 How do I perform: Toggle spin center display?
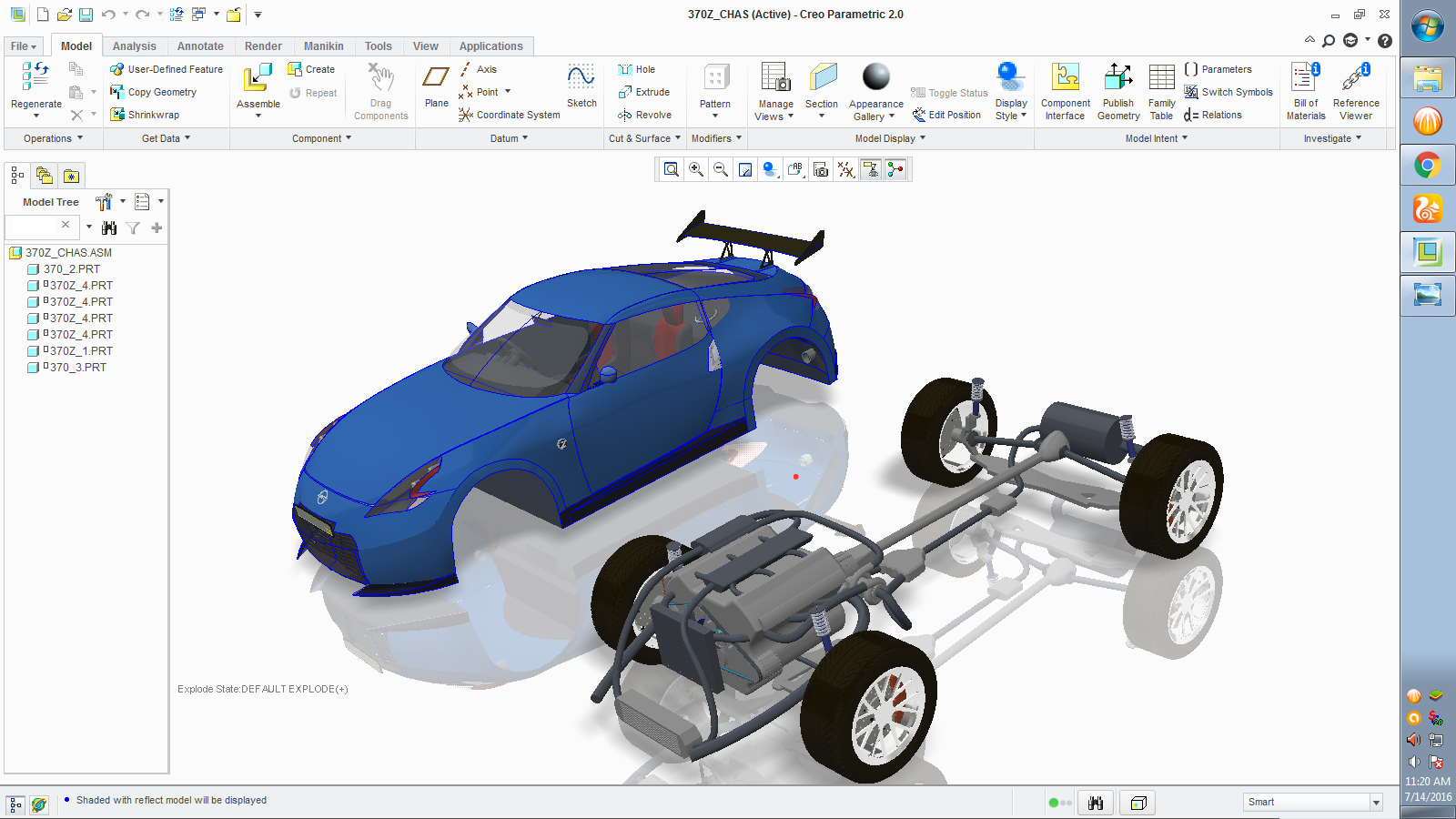tap(895, 169)
